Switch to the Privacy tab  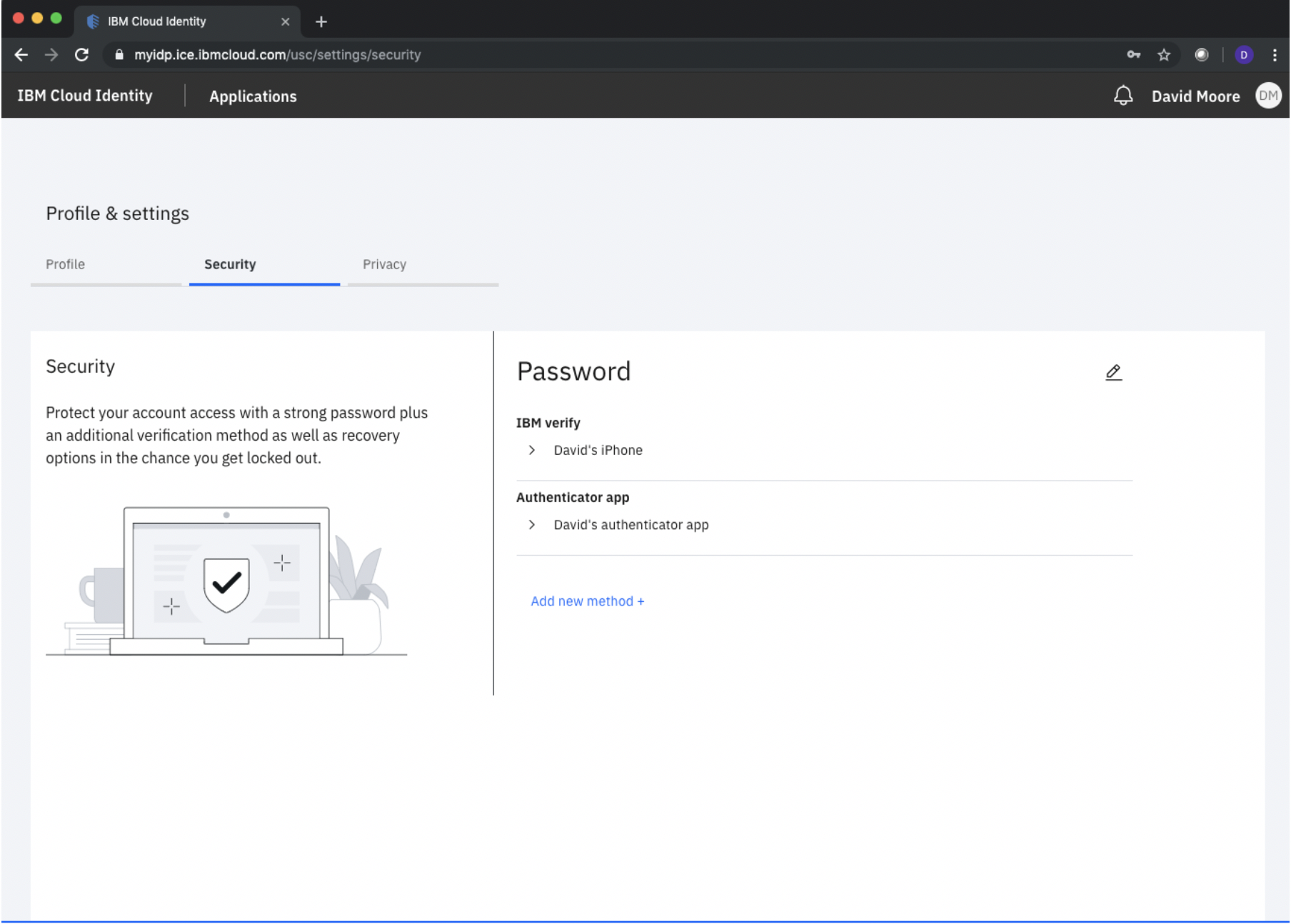[x=423, y=265]
